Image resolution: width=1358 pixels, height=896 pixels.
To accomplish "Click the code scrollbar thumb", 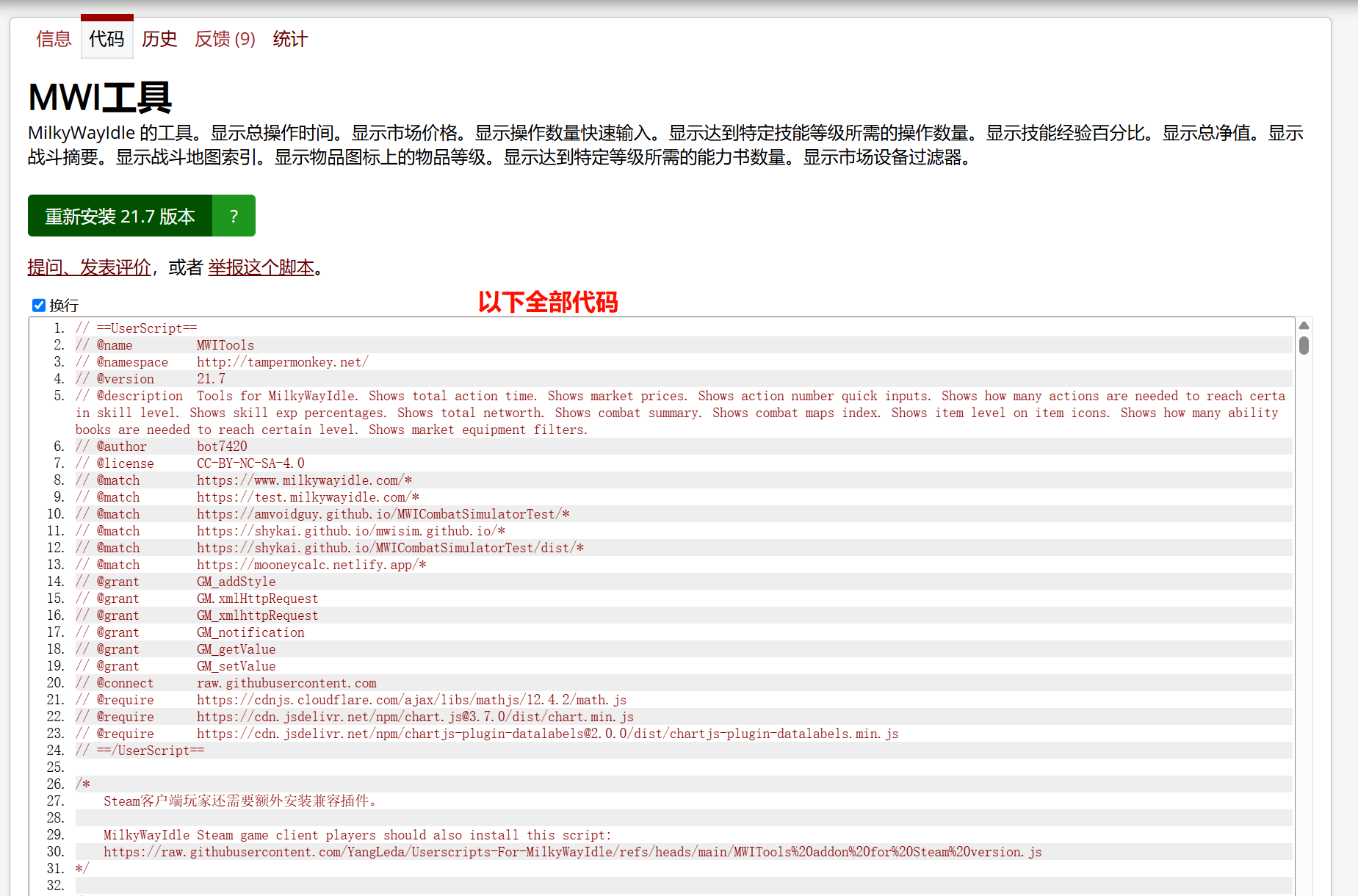I will tap(1302, 345).
